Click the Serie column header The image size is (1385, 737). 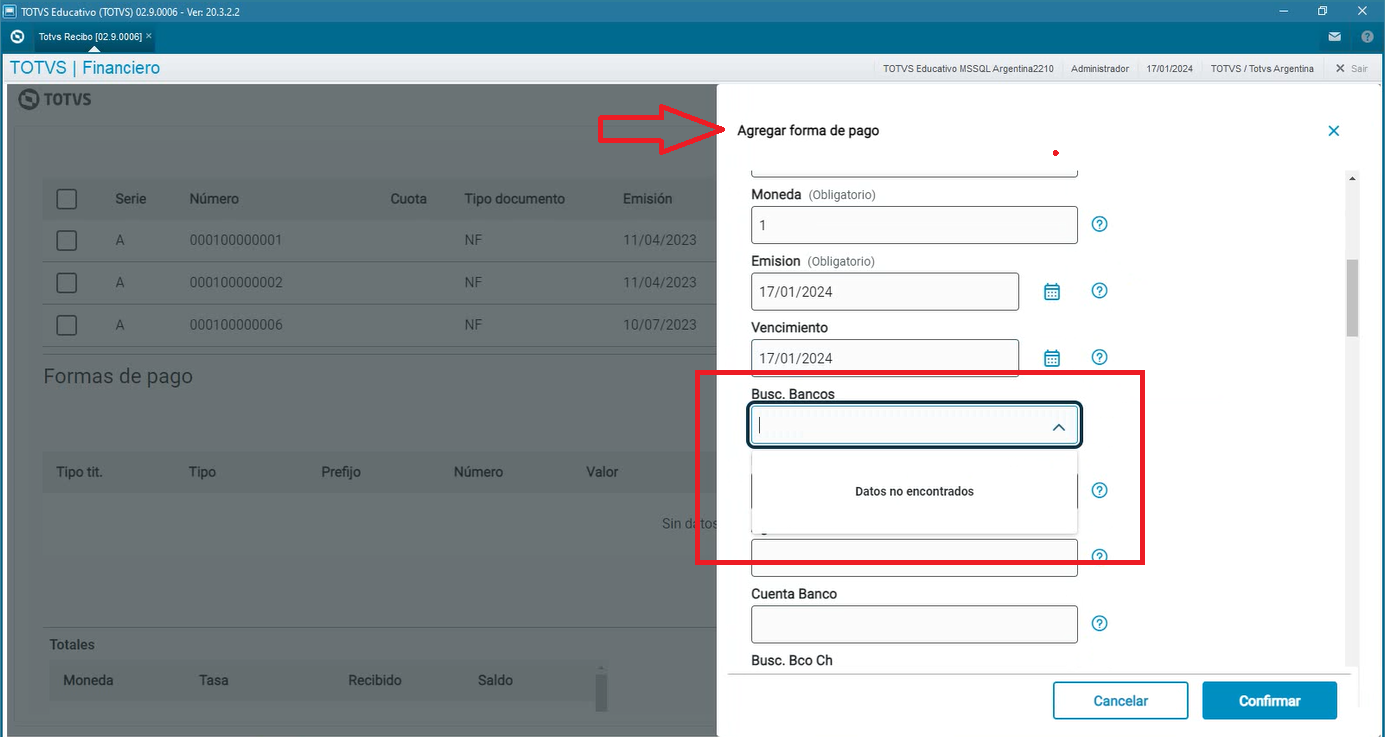tap(131, 199)
